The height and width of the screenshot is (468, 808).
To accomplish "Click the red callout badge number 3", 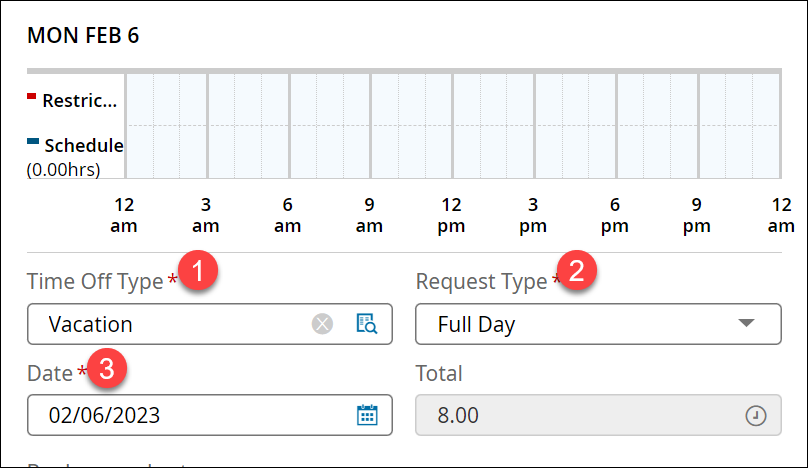I will click(112, 366).
